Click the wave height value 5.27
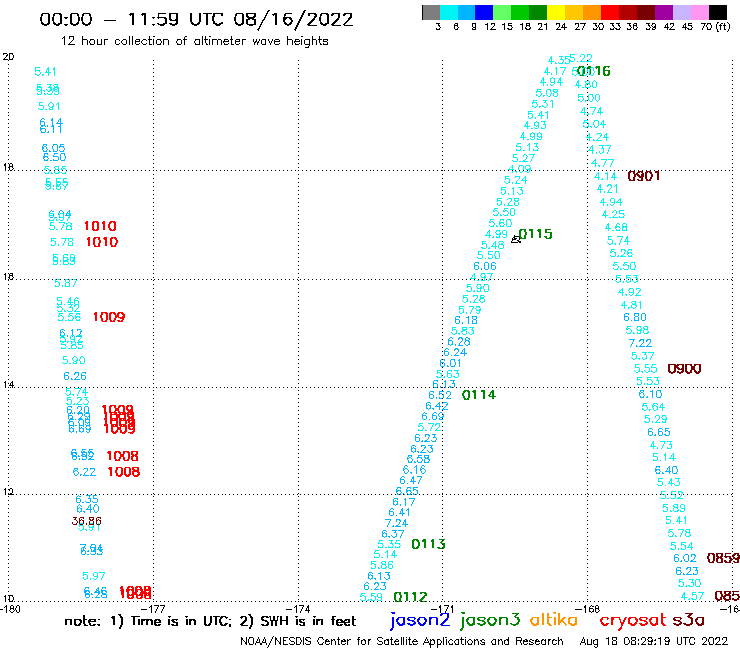The height and width of the screenshot is (650, 740). coord(523,159)
